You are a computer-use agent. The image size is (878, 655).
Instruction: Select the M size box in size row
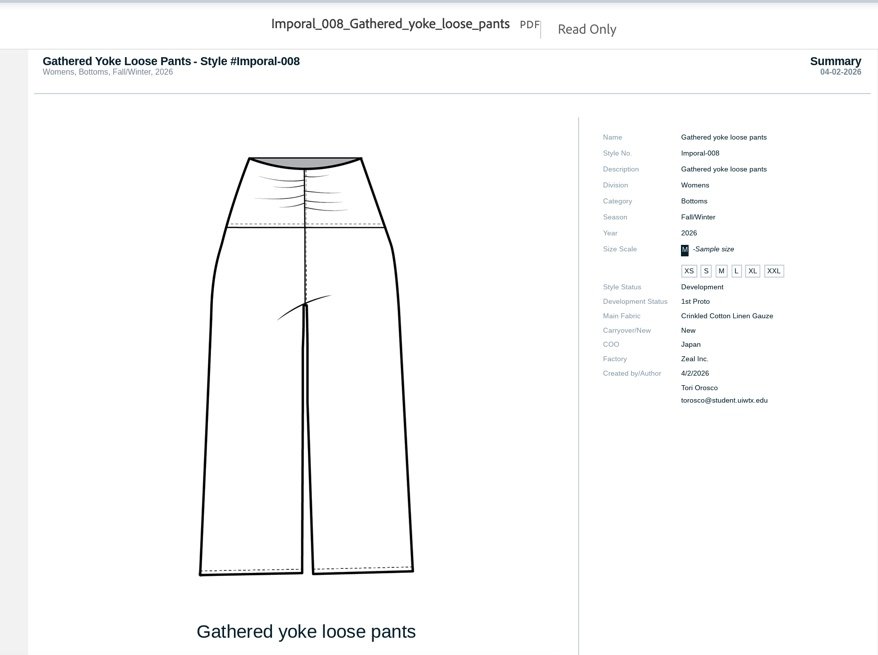coord(721,271)
